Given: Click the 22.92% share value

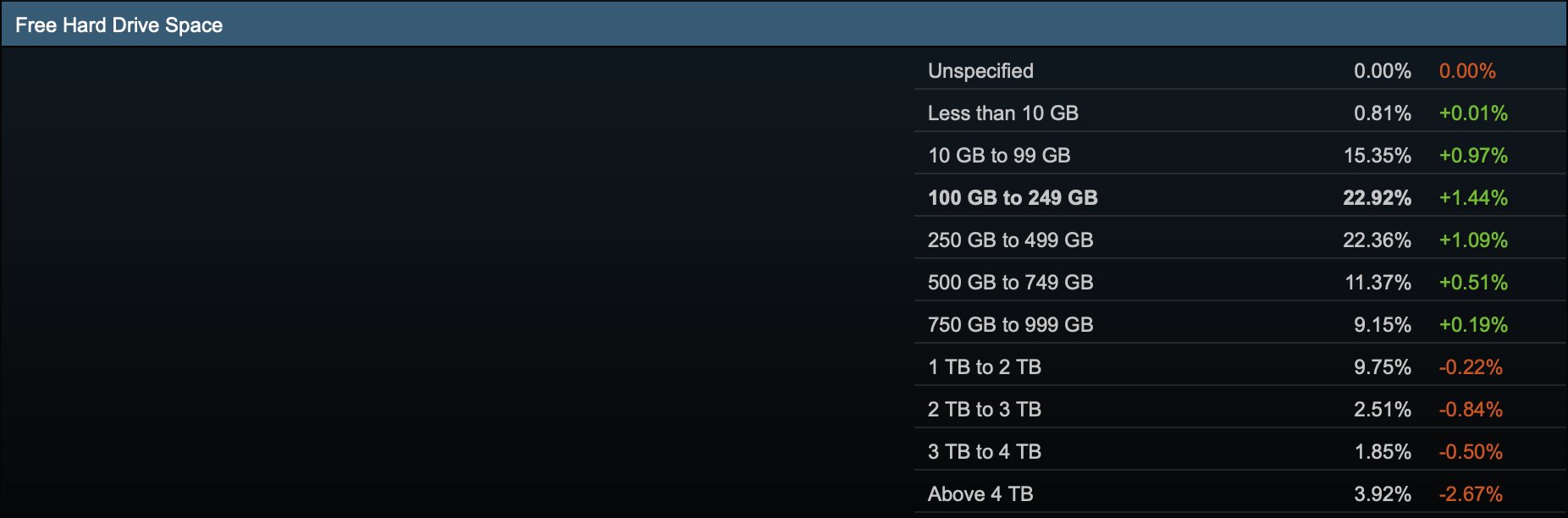Looking at the screenshot, I should pyautogui.click(x=1377, y=198).
